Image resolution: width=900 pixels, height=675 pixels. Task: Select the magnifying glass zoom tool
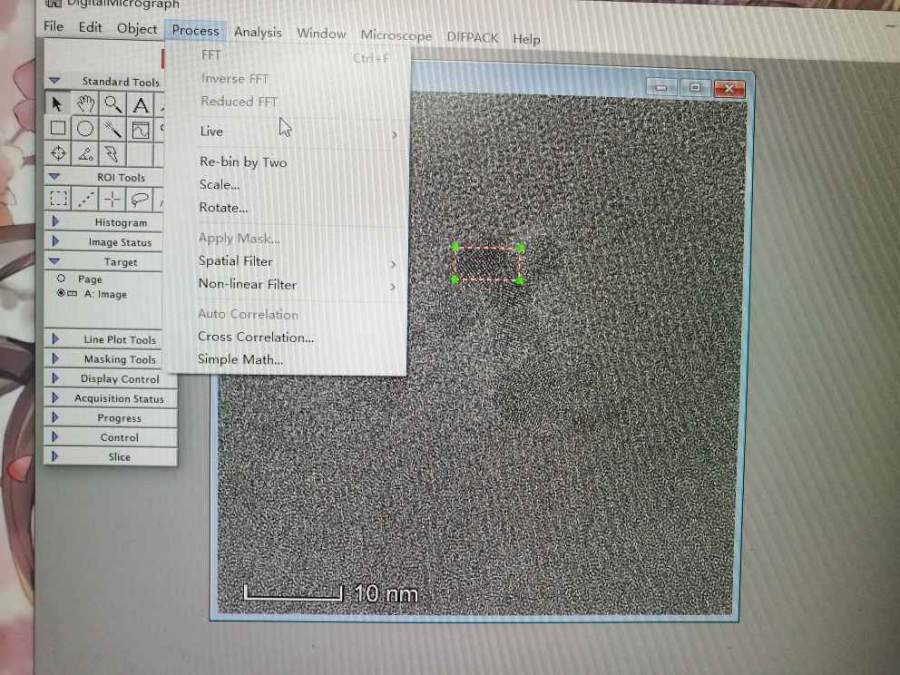pos(113,104)
